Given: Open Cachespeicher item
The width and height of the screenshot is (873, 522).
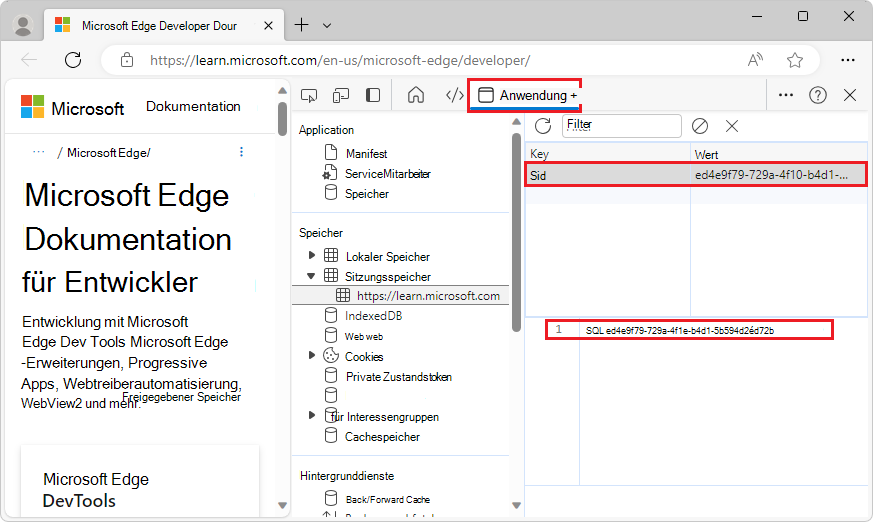Looking at the screenshot, I should (382, 437).
